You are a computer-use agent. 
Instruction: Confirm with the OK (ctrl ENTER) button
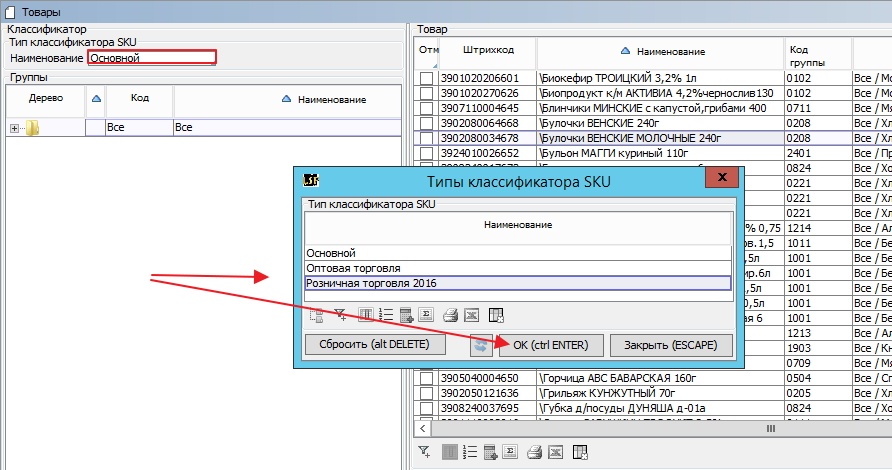click(551, 345)
